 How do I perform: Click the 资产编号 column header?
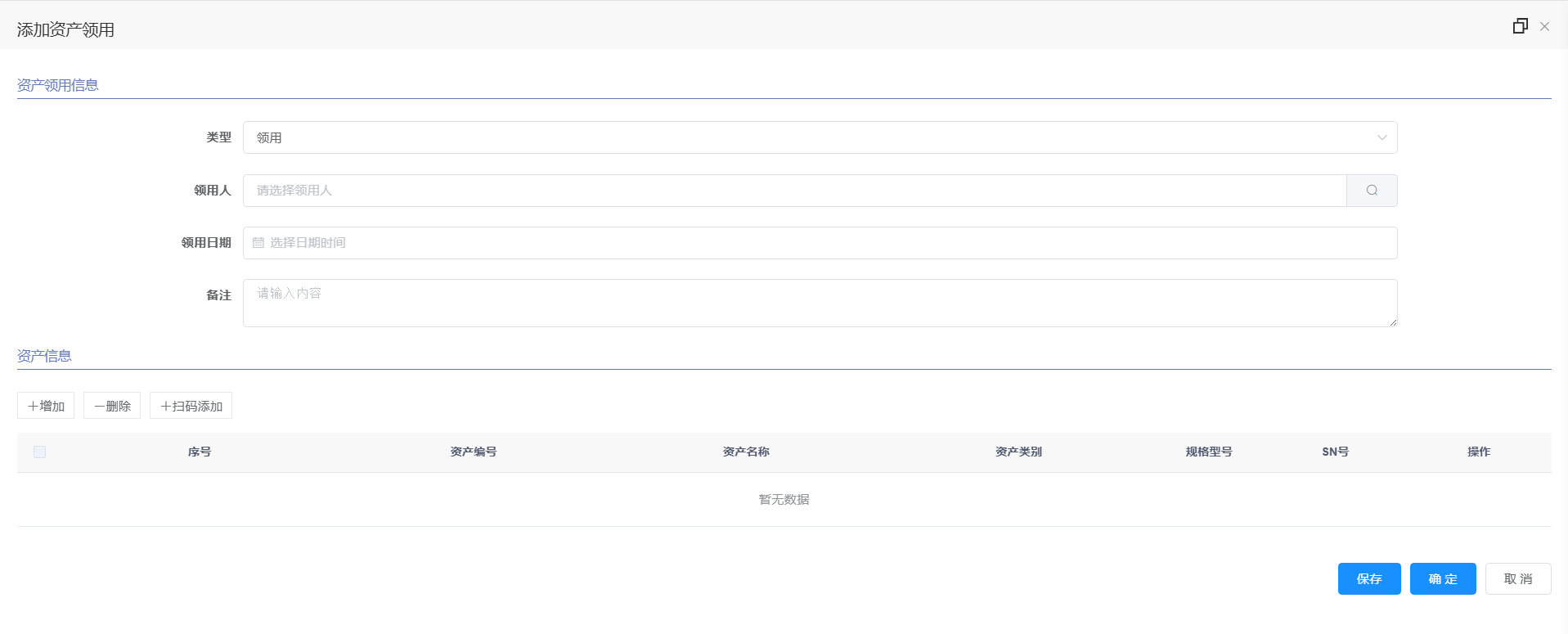[x=474, y=452]
